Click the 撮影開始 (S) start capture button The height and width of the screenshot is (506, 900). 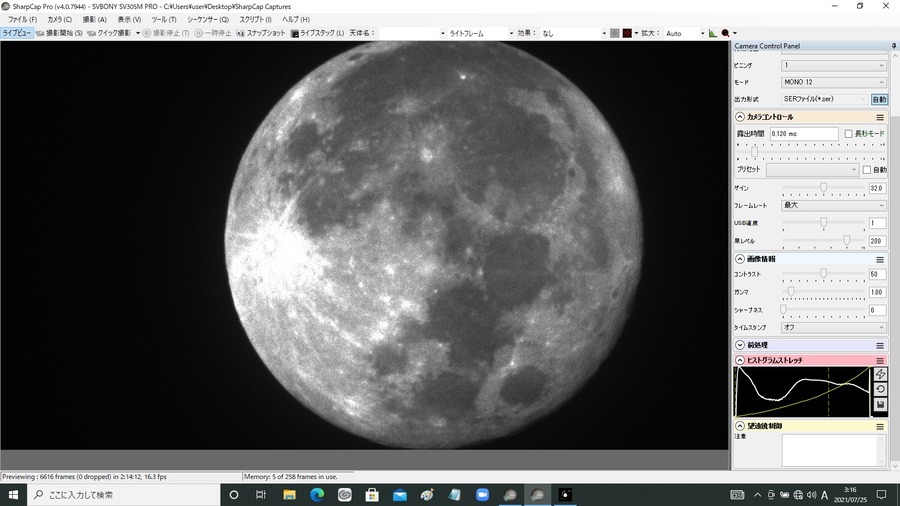click(60, 33)
